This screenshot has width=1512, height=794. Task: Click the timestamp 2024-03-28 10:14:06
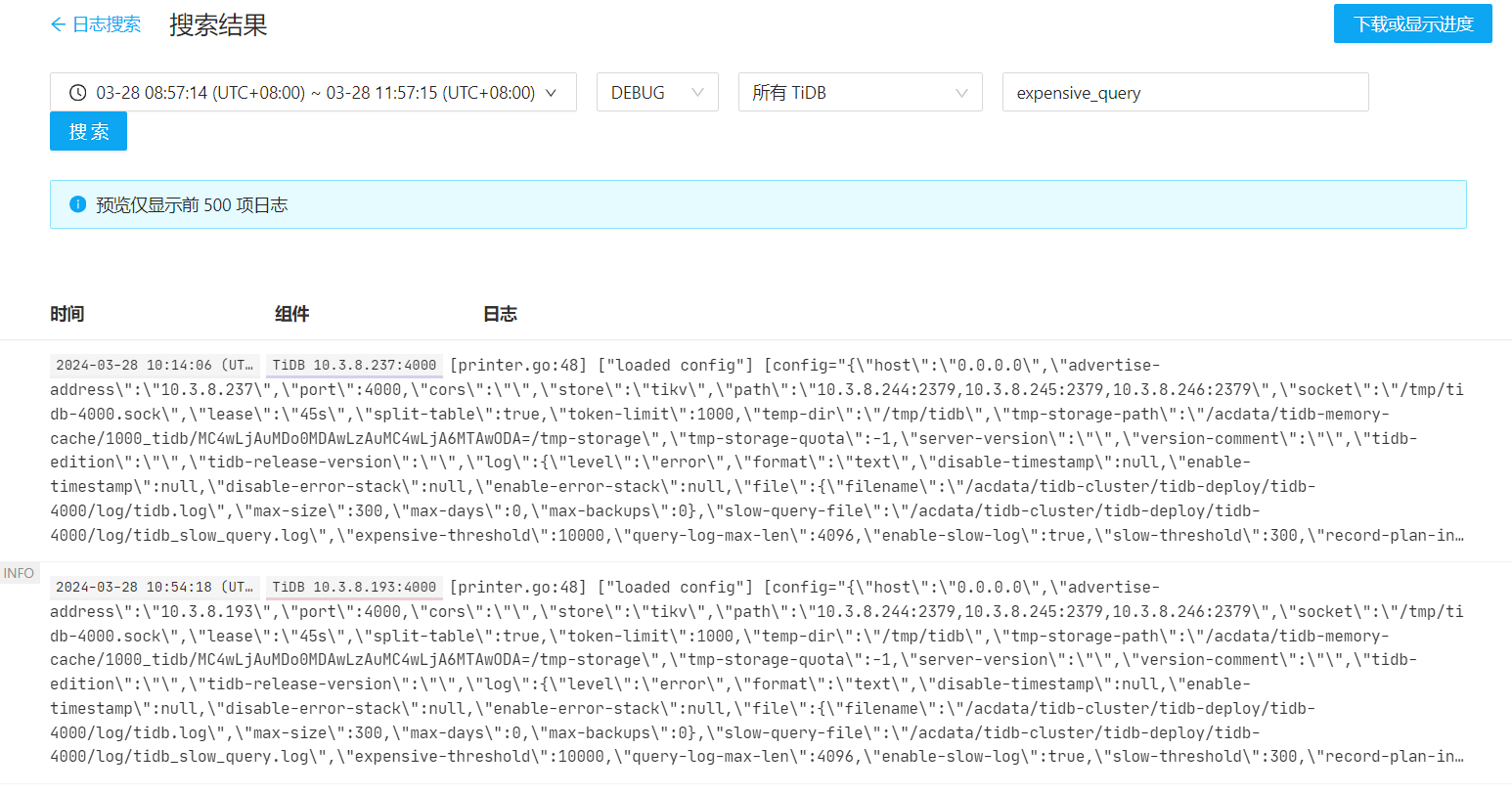tap(155, 366)
